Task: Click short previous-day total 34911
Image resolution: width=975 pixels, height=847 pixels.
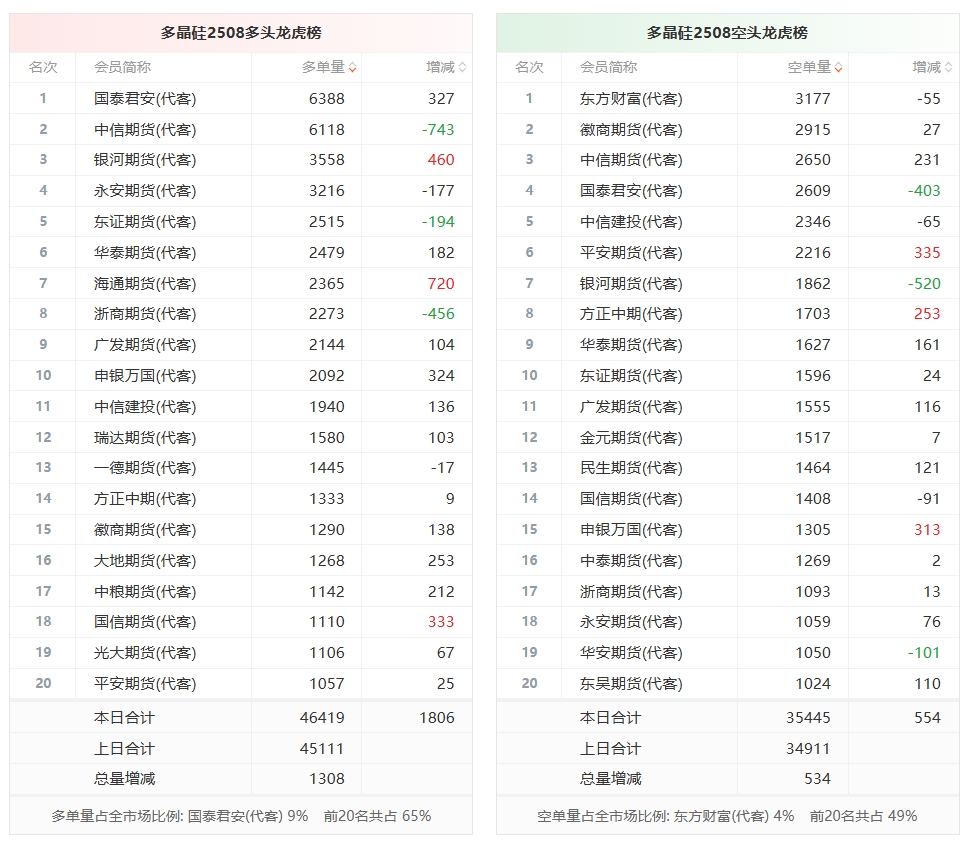Action: tap(808, 749)
